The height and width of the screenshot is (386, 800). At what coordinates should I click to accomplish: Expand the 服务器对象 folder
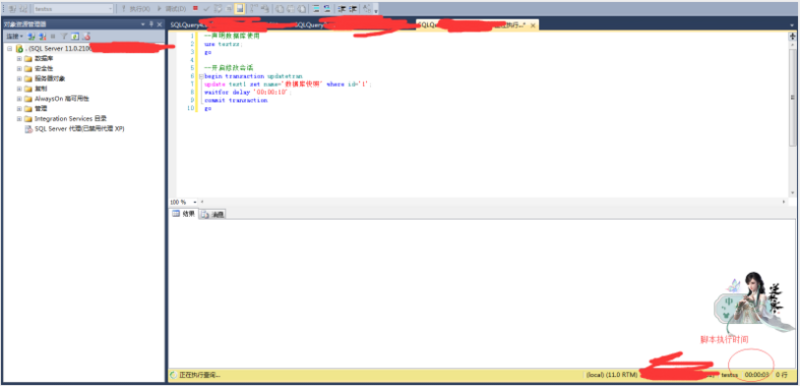click(19, 79)
